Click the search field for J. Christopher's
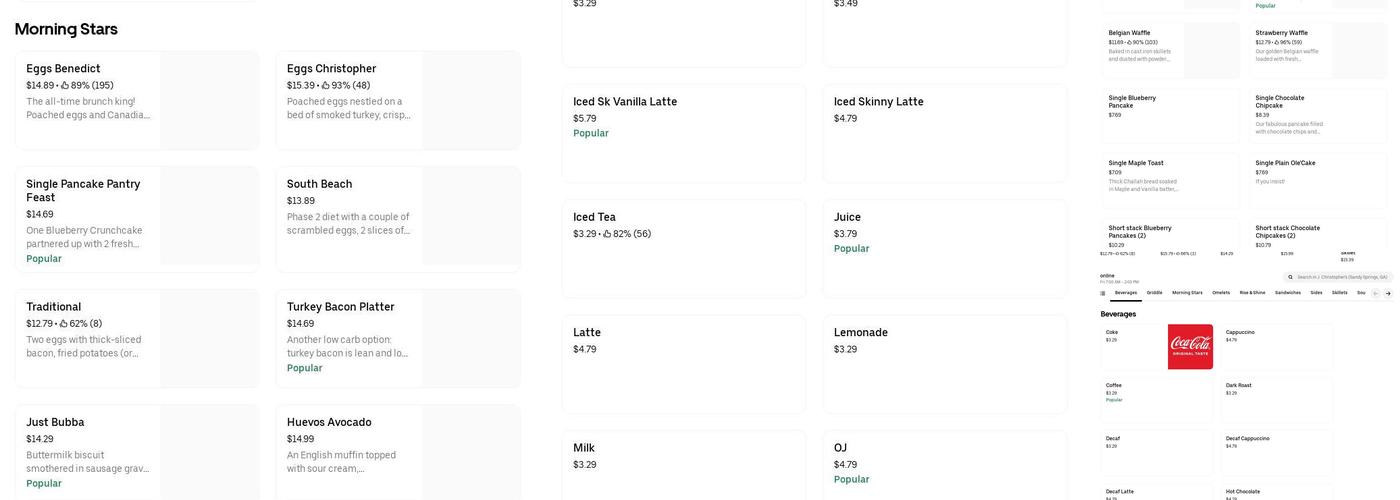The width and height of the screenshot is (1400, 500). coord(1340,277)
